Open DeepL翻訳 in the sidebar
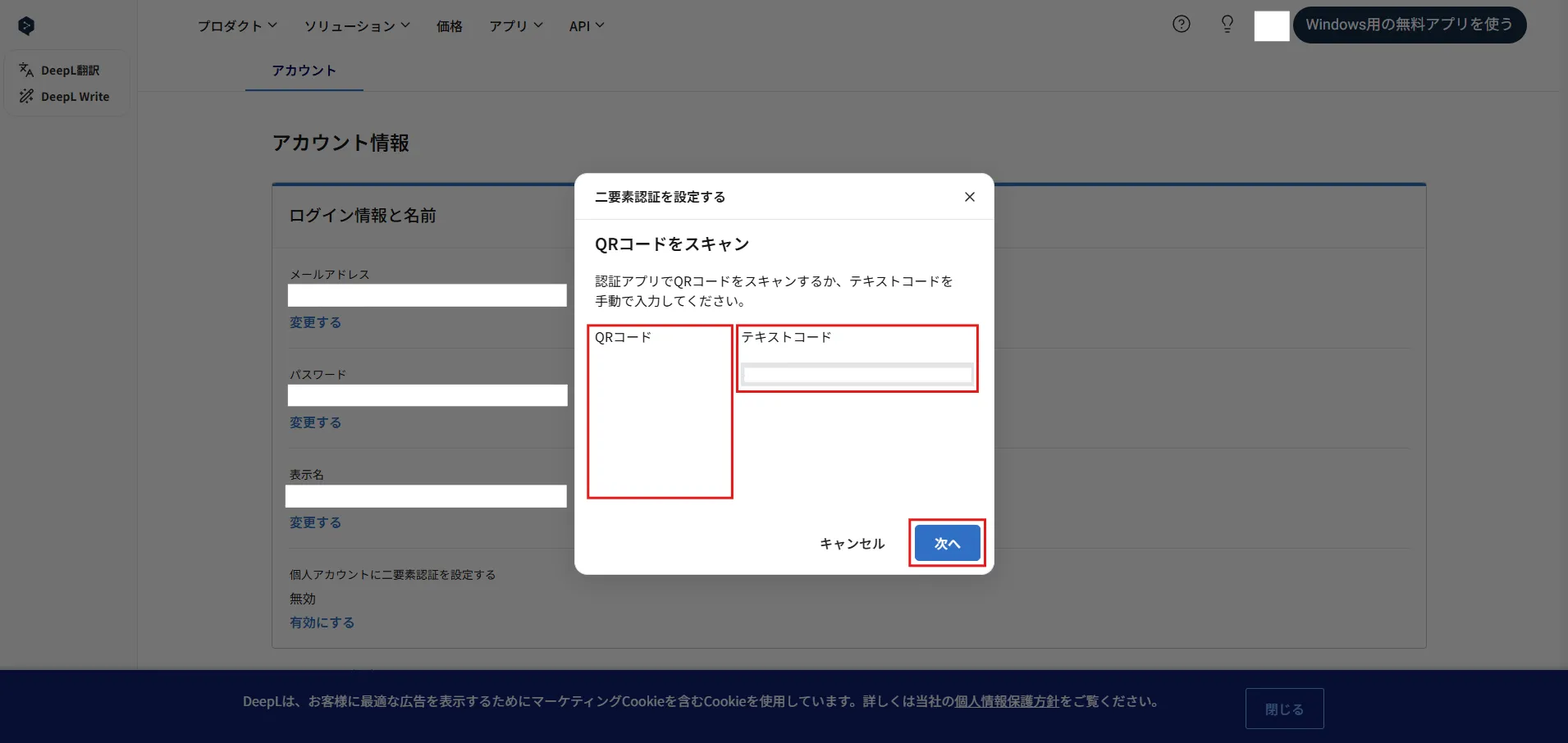Image resolution: width=1568 pixels, height=743 pixels. [60, 71]
